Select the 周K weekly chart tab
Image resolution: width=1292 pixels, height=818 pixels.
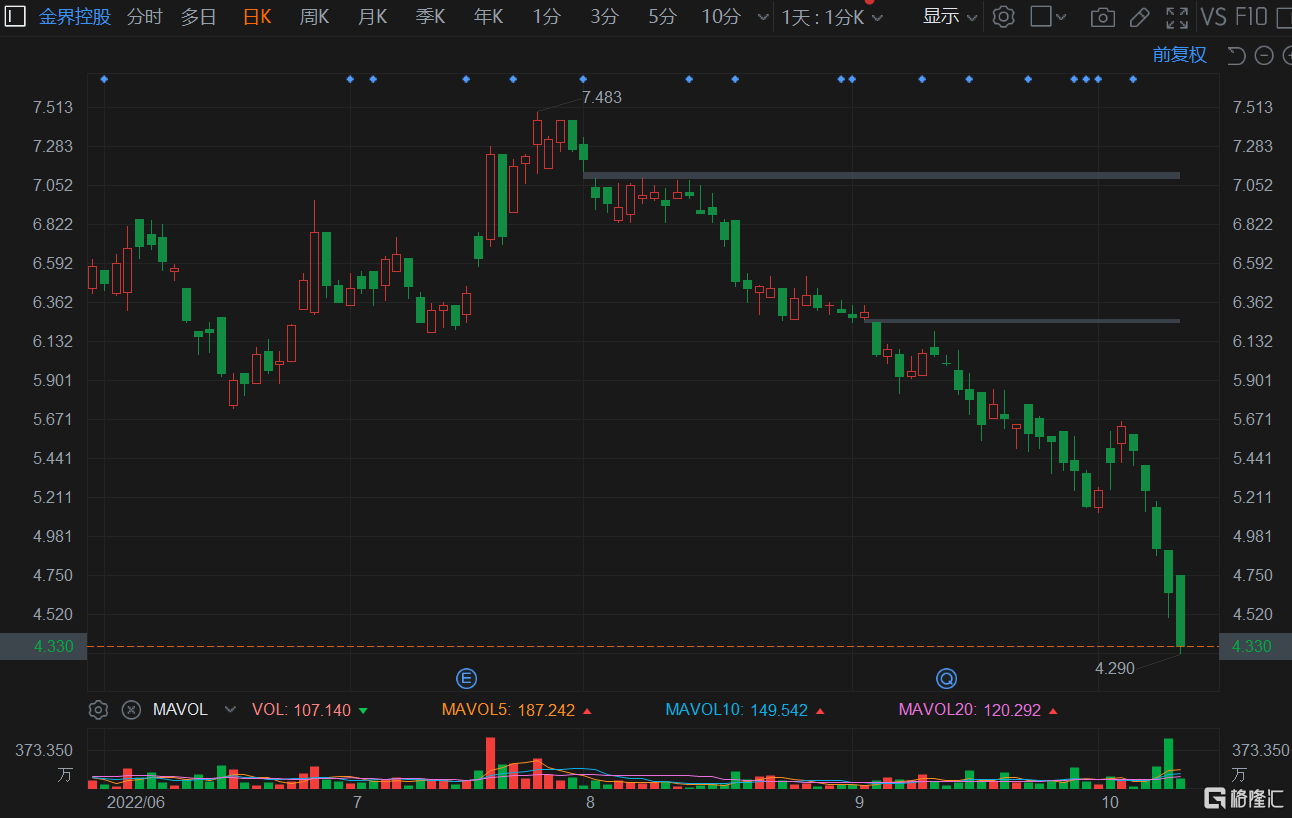314,16
